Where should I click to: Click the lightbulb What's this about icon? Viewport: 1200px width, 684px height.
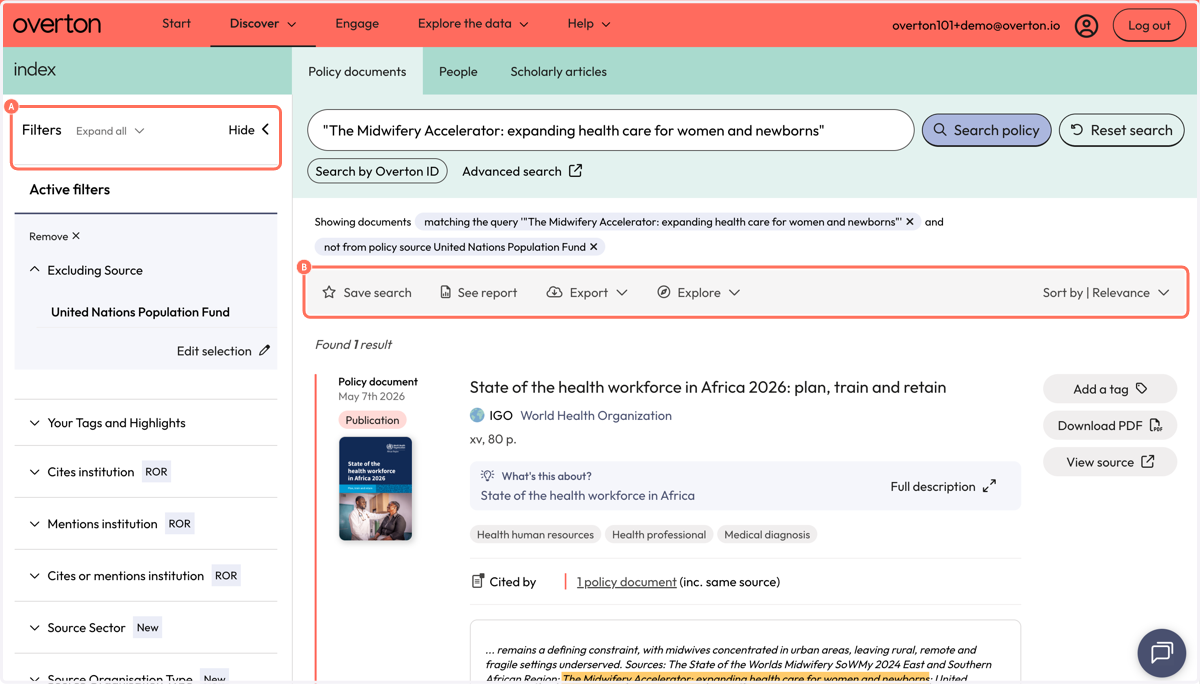487,476
